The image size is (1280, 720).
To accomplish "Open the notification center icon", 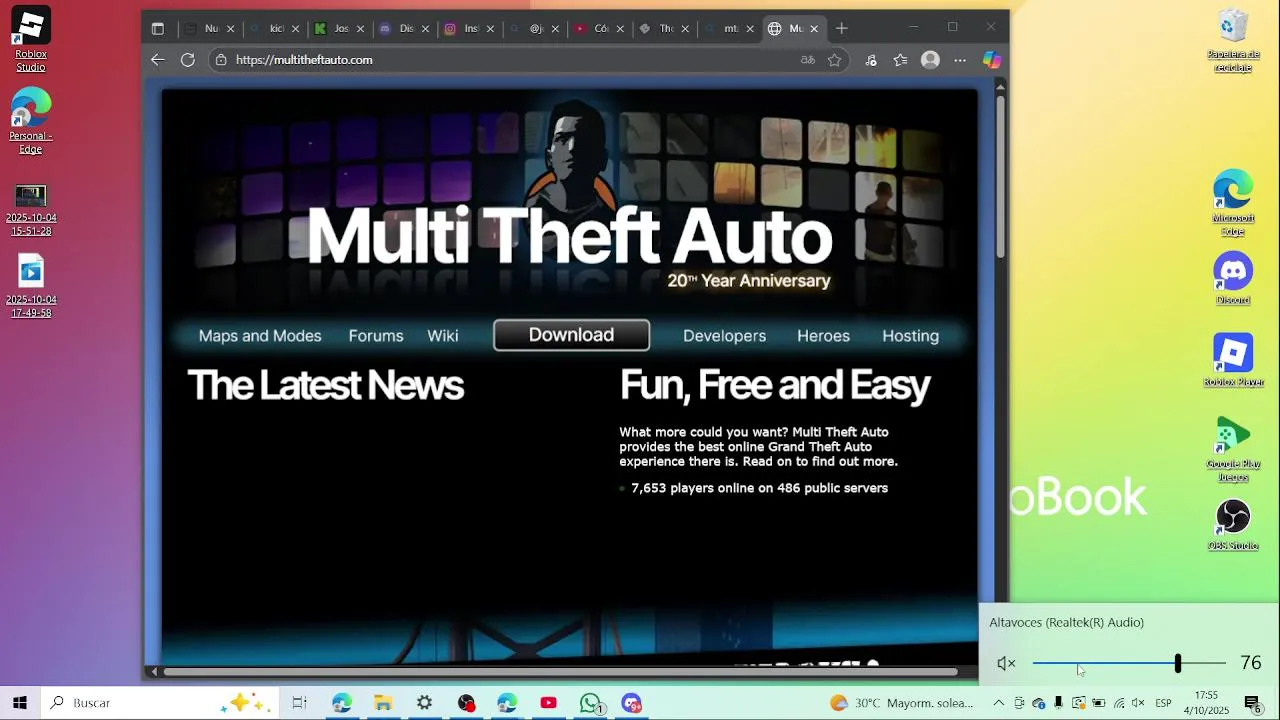I will (x=1252, y=703).
